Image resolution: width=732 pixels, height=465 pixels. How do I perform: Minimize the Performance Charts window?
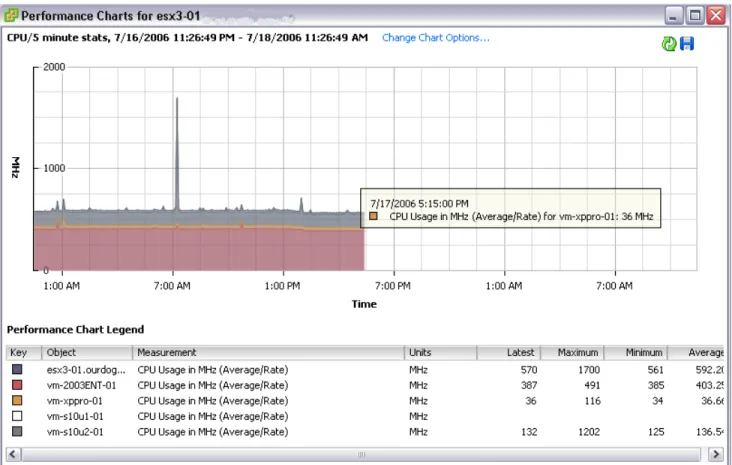673,15
